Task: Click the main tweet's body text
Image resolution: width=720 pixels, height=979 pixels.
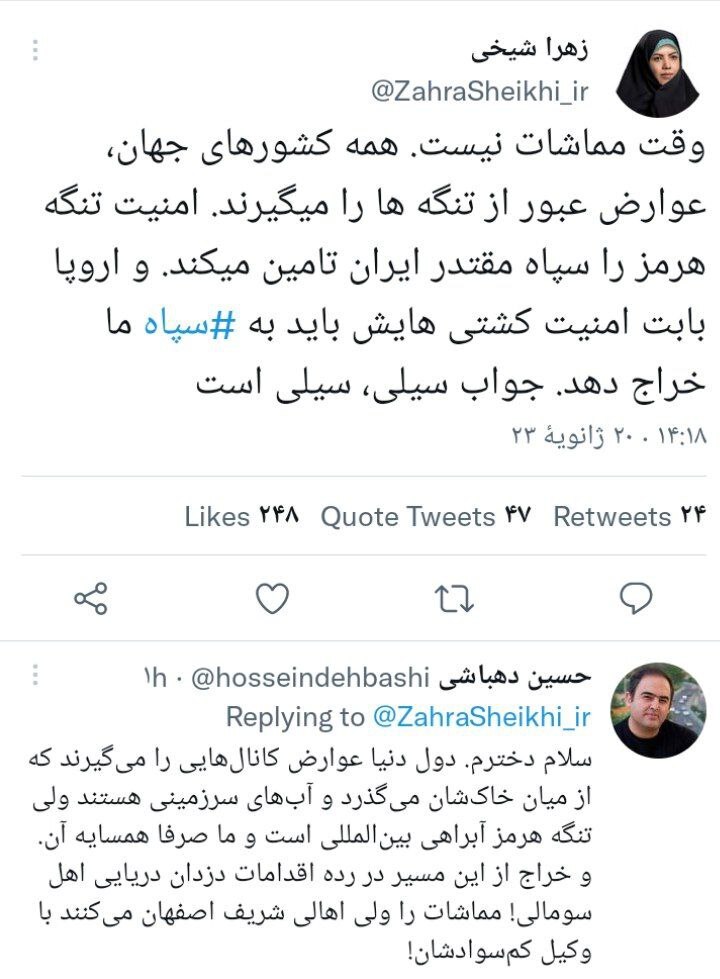Action: (x=375, y=264)
